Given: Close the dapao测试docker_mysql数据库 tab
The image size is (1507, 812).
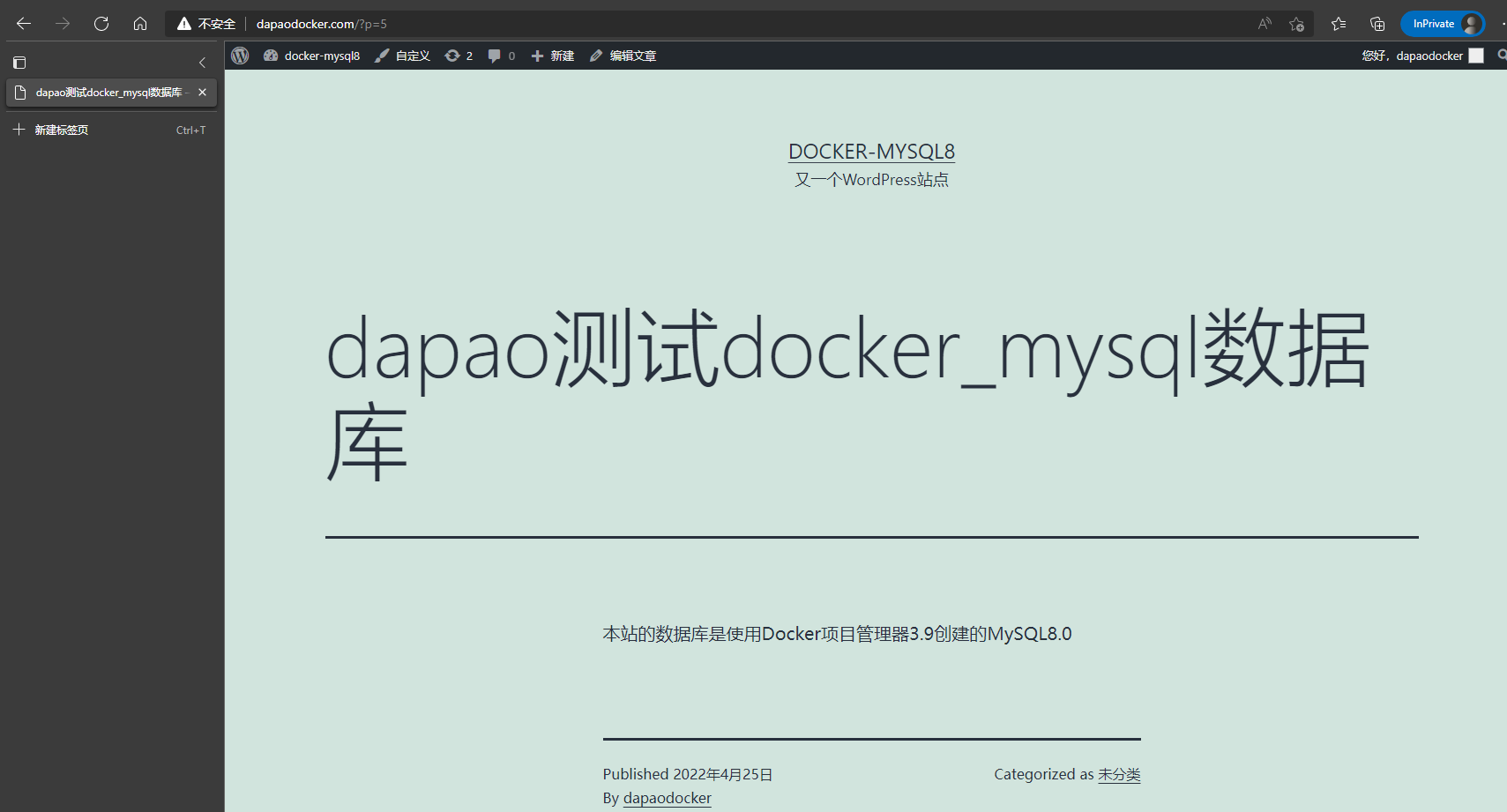Looking at the screenshot, I should [x=202, y=93].
